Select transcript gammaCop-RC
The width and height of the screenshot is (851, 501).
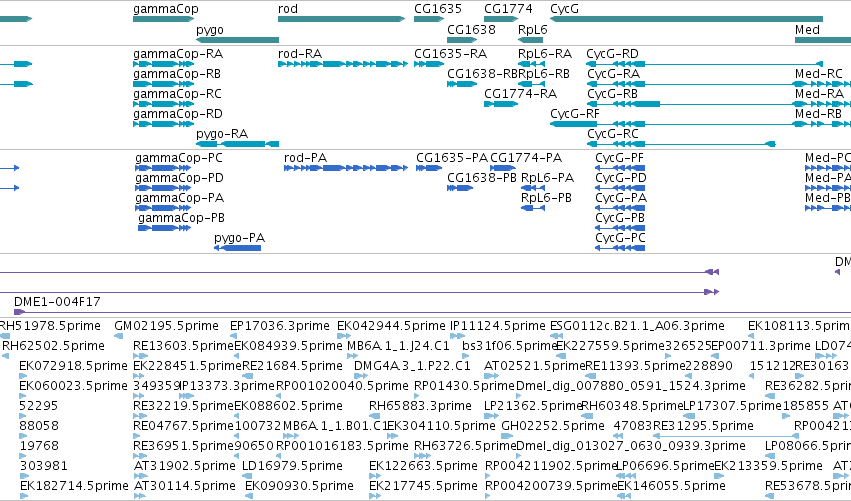(x=163, y=104)
